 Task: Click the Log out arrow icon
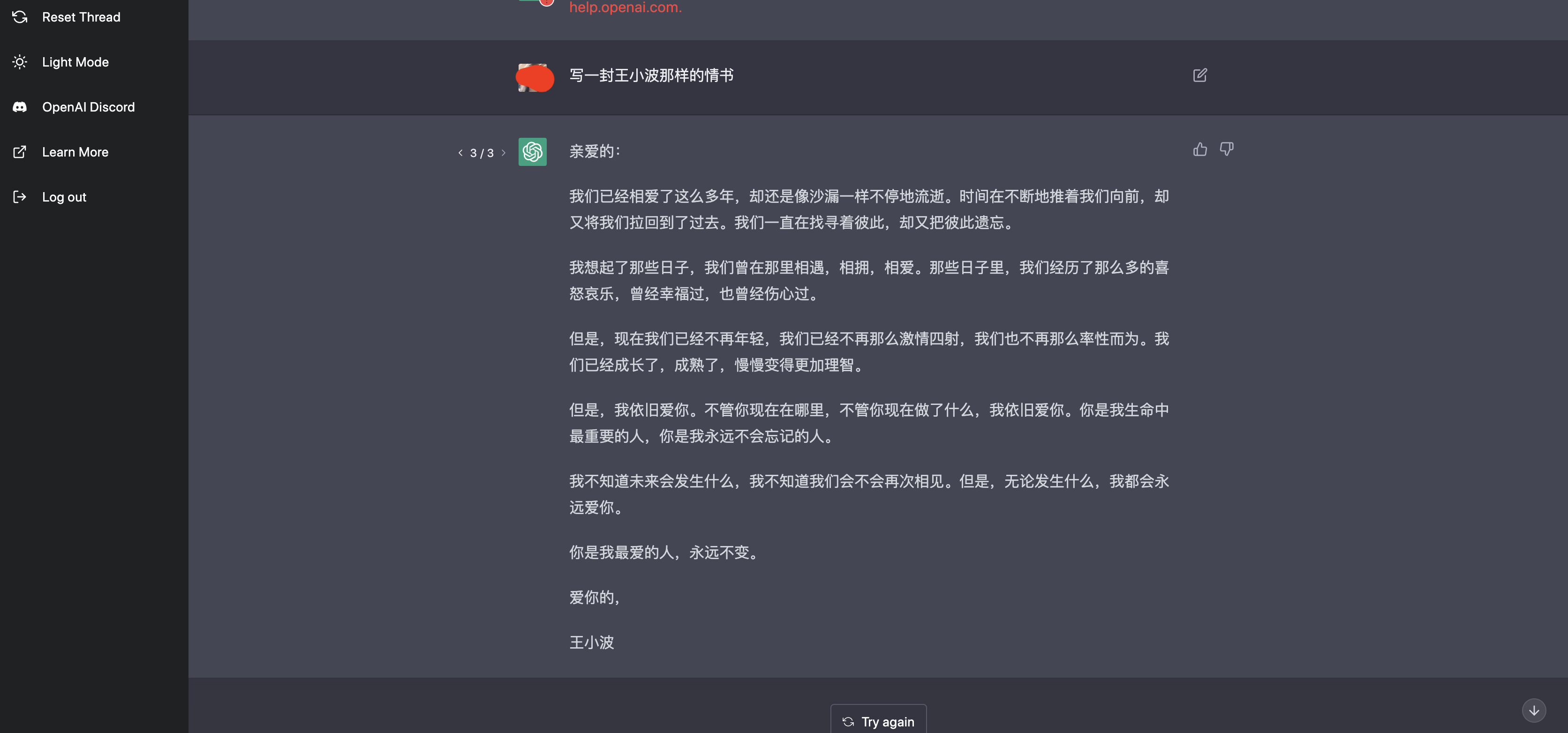(x=20, y=197)
